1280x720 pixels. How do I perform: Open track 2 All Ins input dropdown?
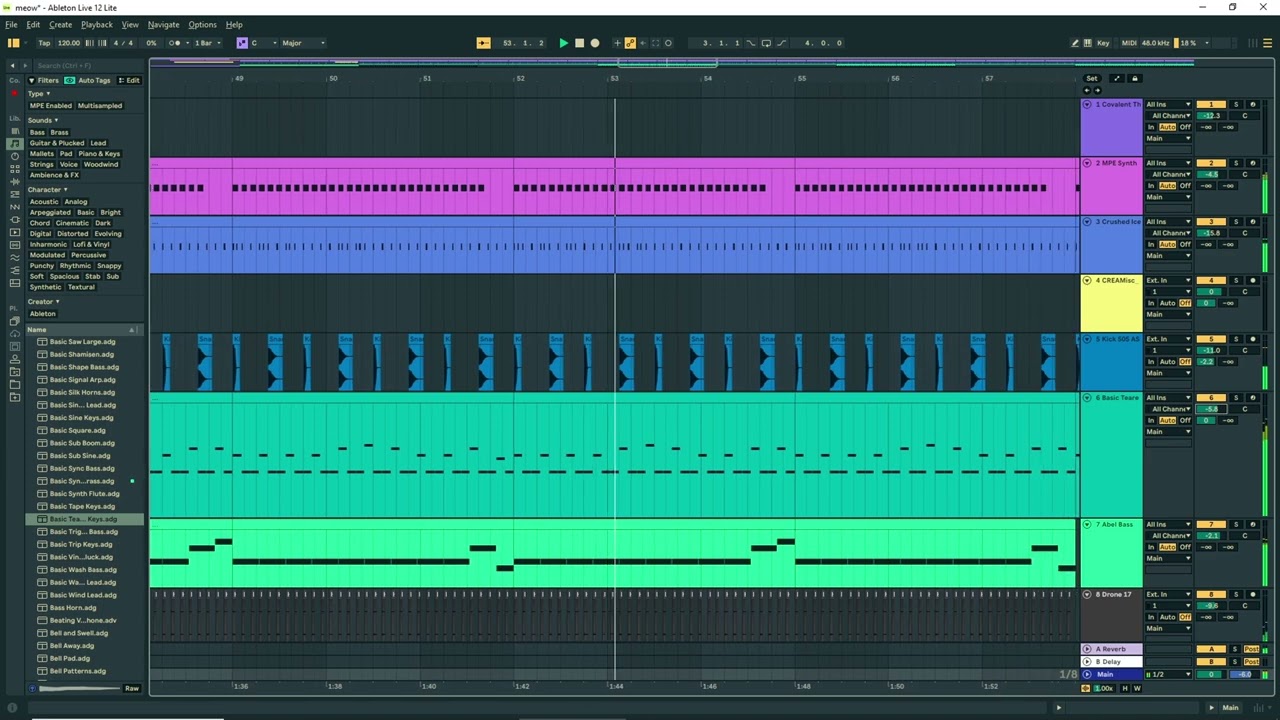coord(1169,163)
